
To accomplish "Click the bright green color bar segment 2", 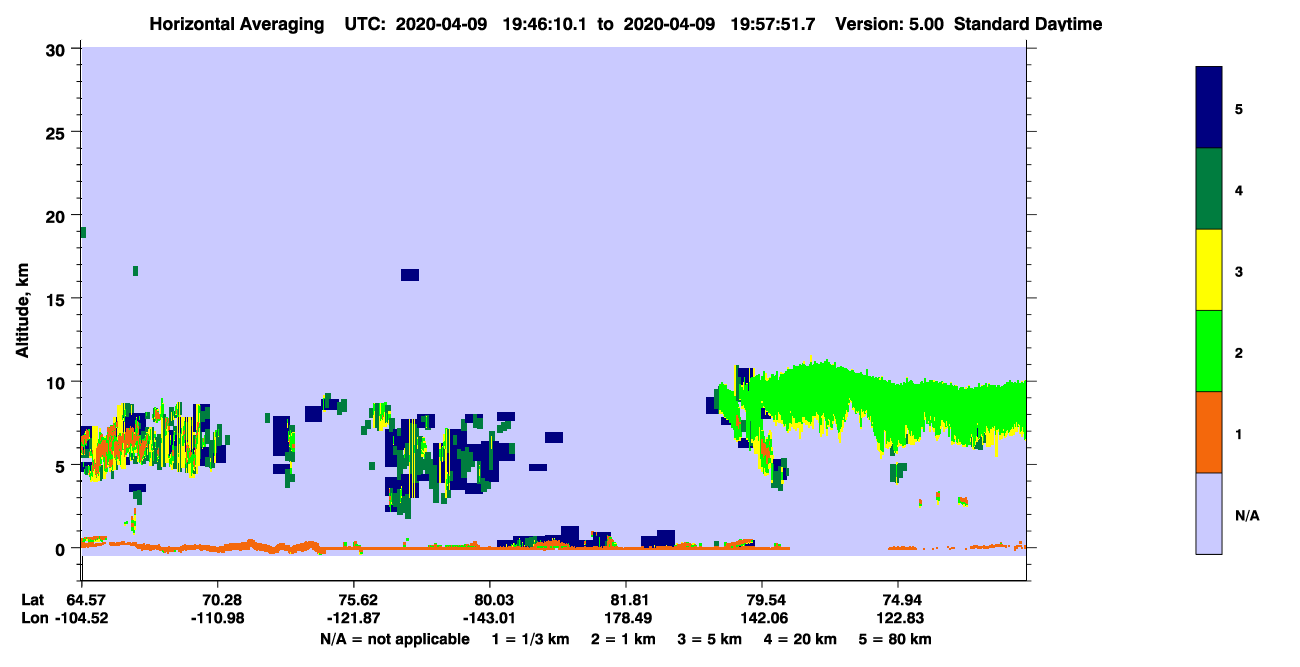I will pos(1209,351).
